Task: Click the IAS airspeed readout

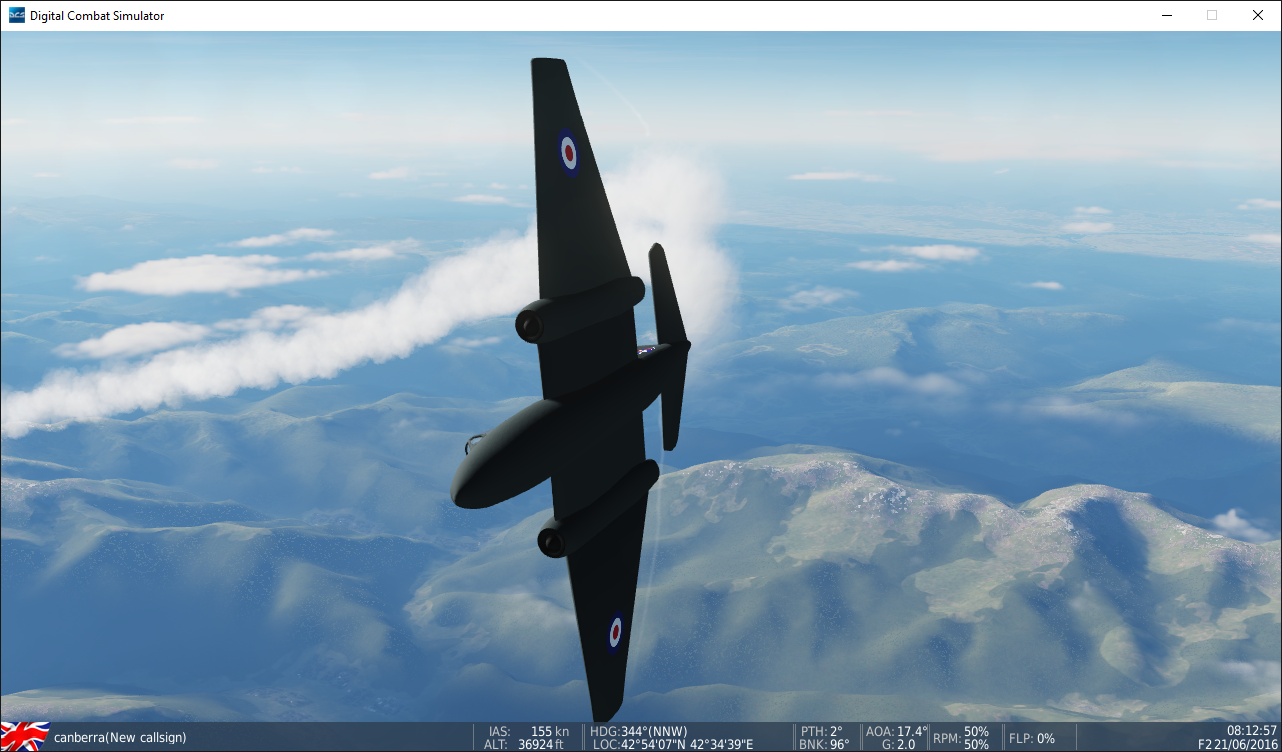Action: [528, 731]
